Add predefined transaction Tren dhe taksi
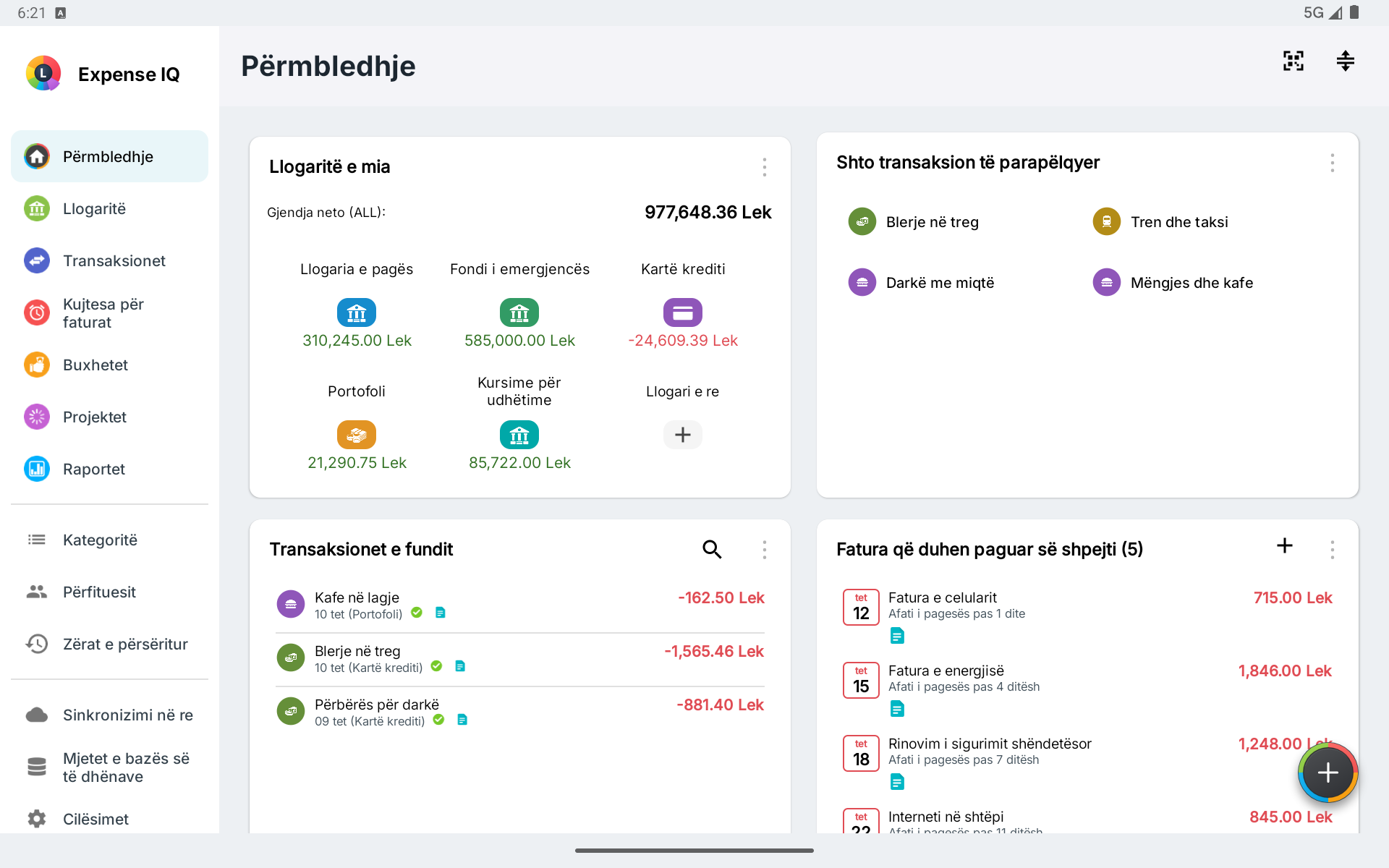The image size is (1389, 868). (x=1160, y=222)
